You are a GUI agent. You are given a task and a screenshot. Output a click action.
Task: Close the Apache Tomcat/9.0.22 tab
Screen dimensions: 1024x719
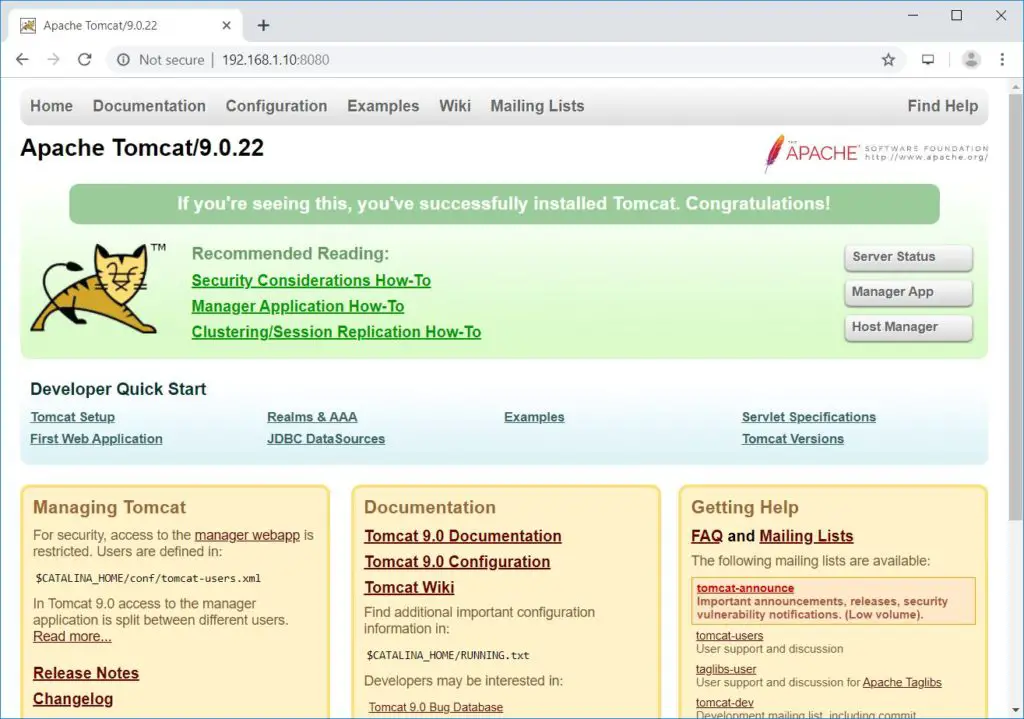(227, 25)
